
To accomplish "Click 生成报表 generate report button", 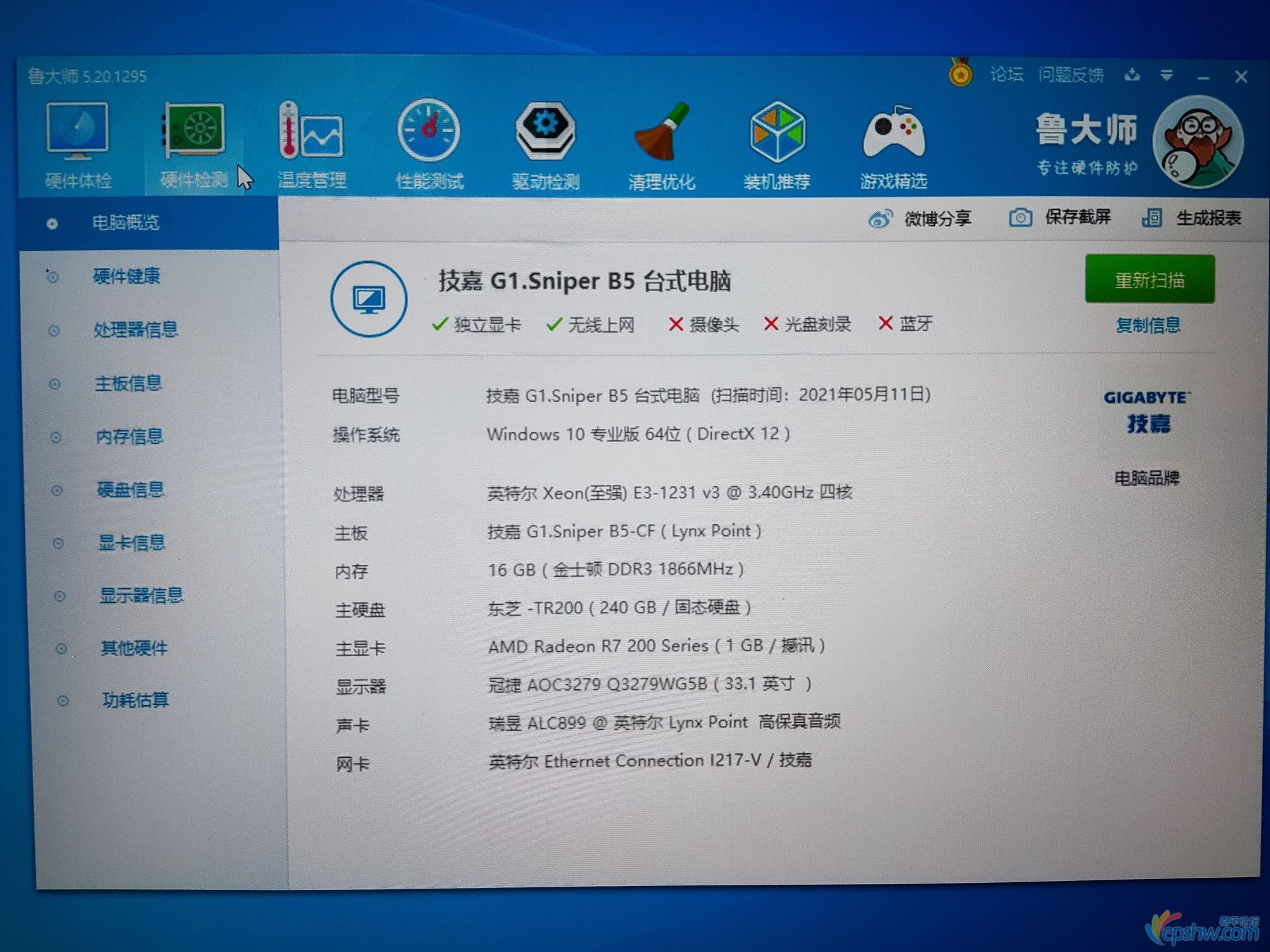I will click(x=1191, y=218).
